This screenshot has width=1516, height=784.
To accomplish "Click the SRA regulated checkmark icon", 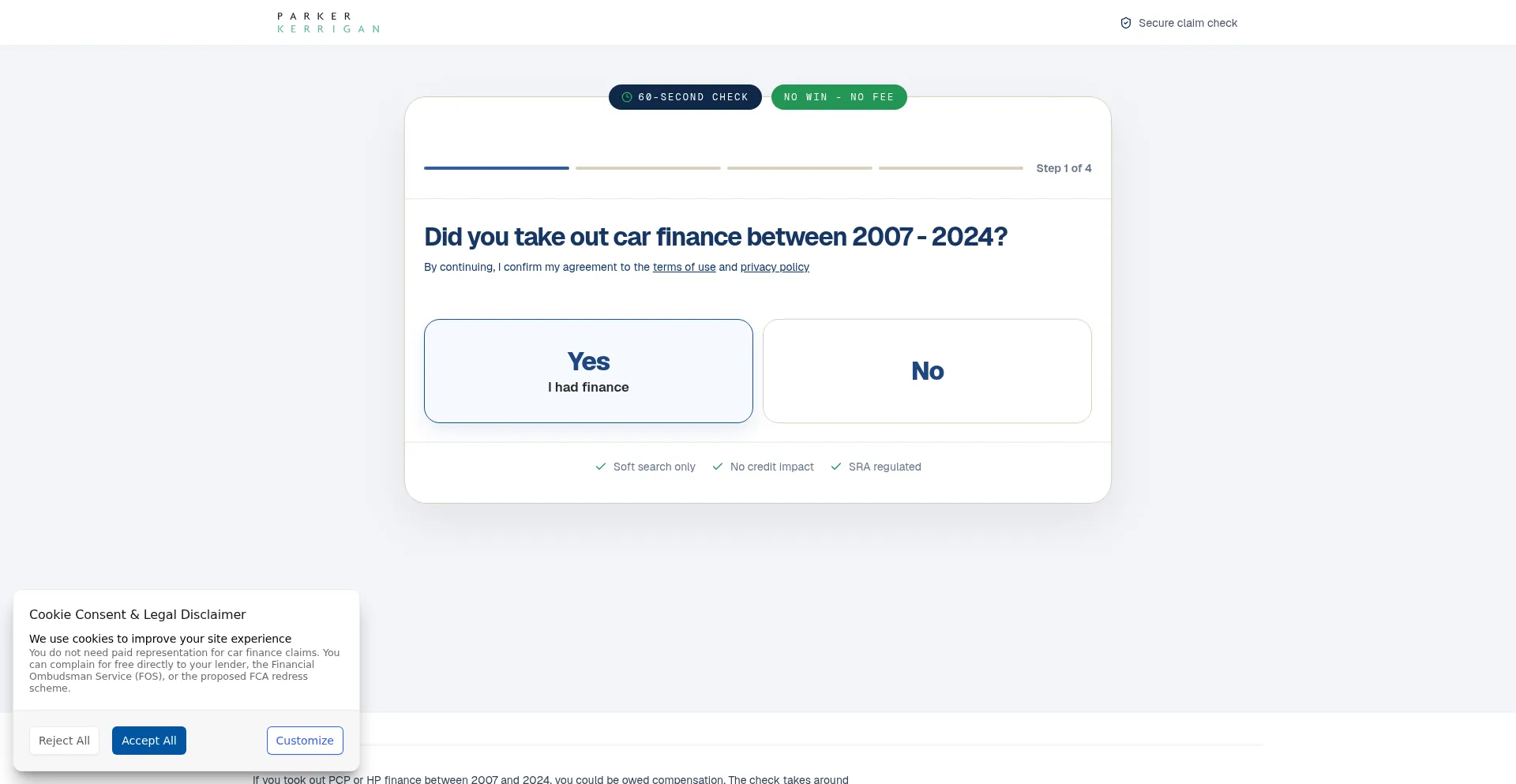I will [836, 467].
